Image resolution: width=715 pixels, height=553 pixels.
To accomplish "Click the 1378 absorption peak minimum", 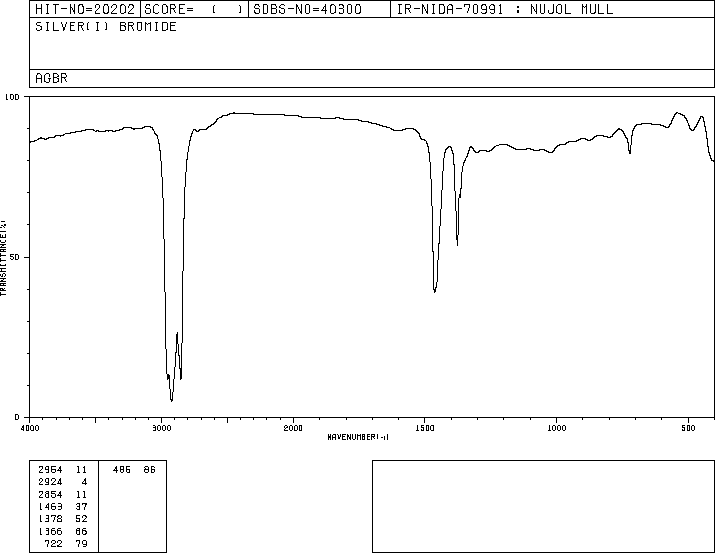I will [x=457, y=244].
